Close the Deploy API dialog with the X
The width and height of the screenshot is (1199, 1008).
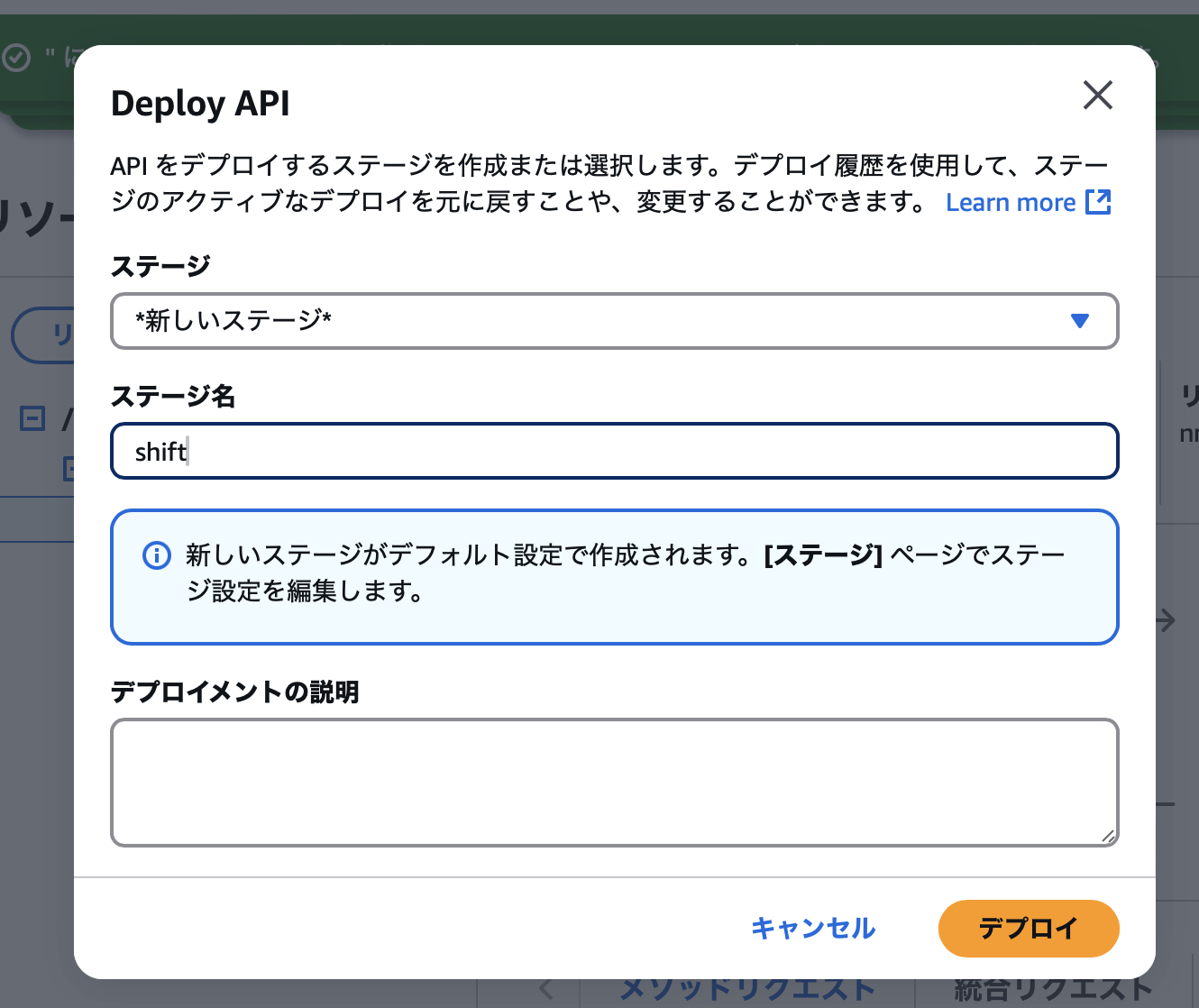(1098, 96)
